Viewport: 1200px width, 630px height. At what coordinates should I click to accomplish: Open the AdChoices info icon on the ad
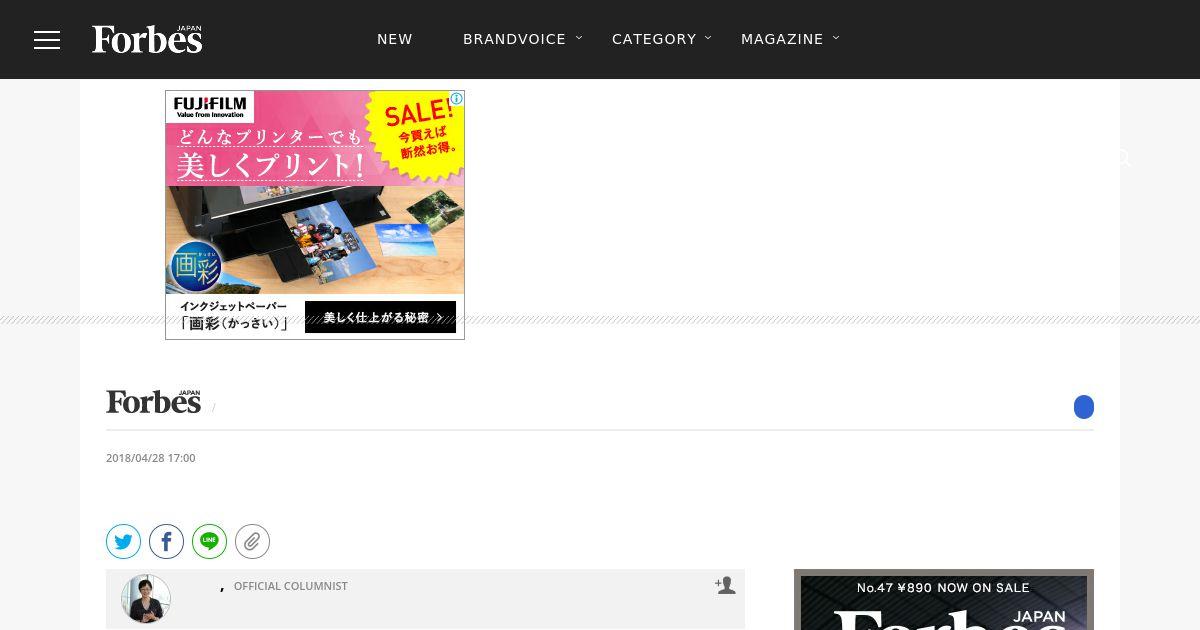[457, 98]
